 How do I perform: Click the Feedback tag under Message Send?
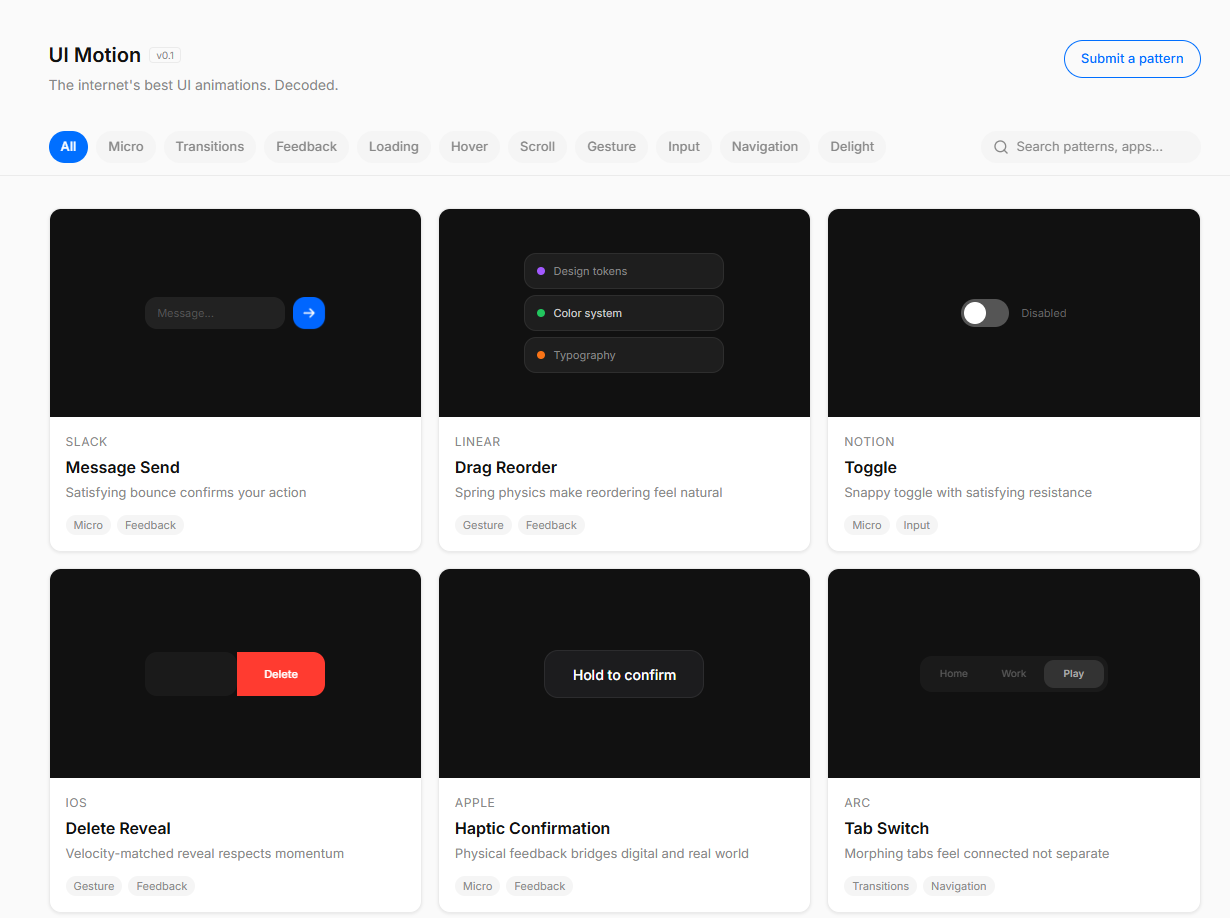click(x=150, y=524)
